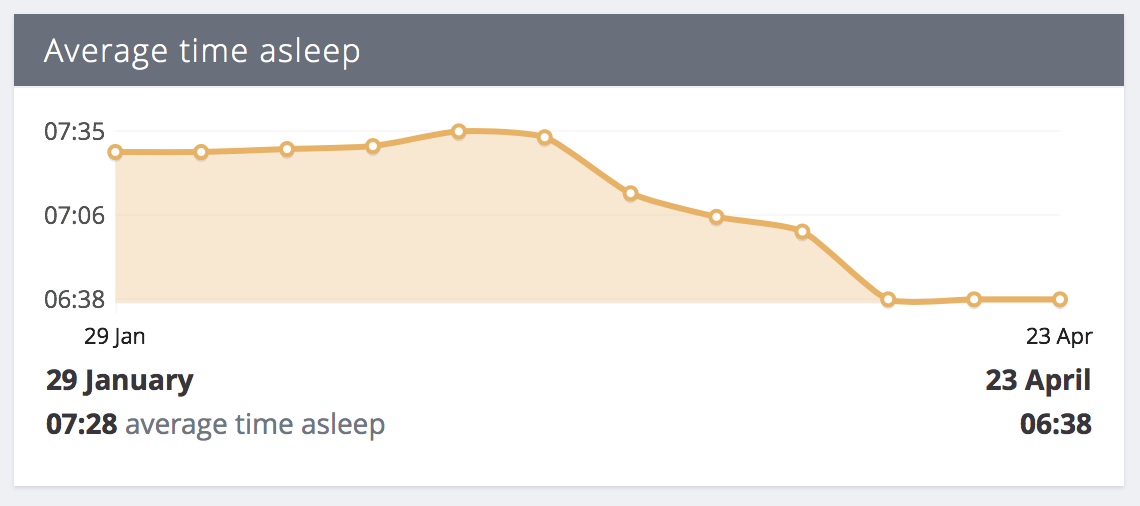
Task: Select the last data point at 23 Apr
Action: click(x=1060, y=299)
